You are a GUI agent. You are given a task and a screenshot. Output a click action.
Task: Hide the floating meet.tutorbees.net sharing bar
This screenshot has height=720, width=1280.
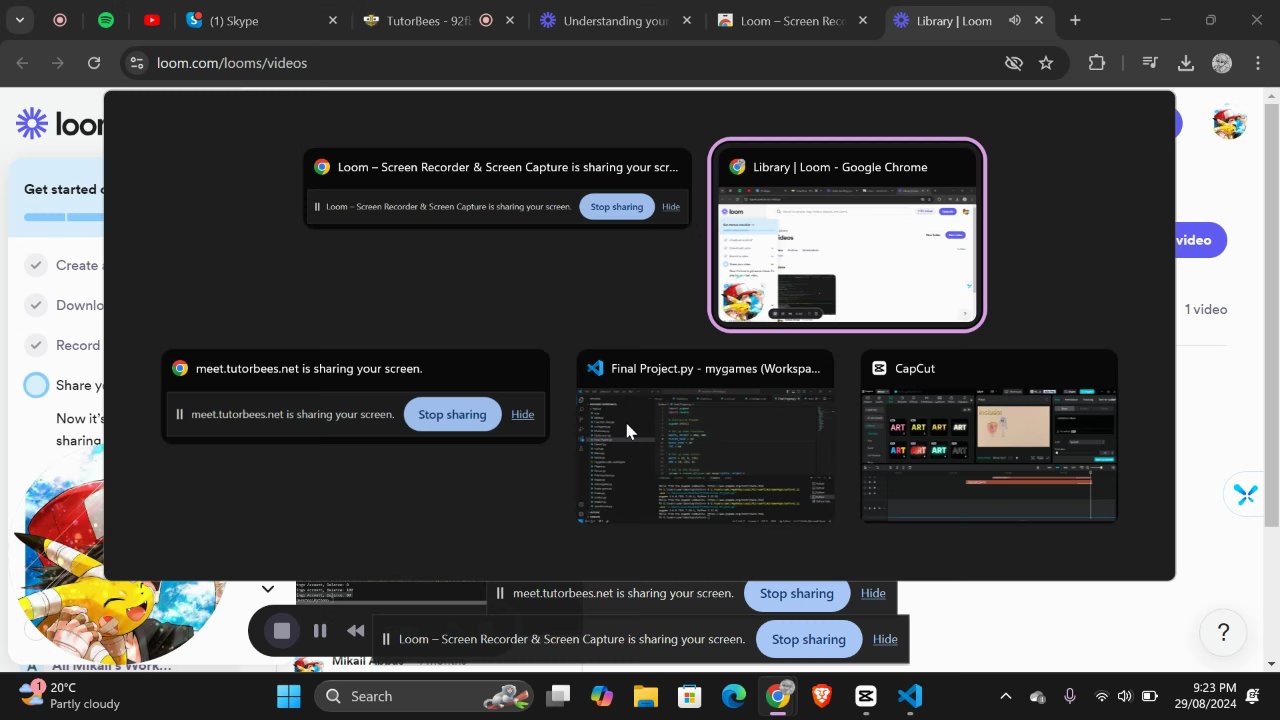tap(873, 593)
